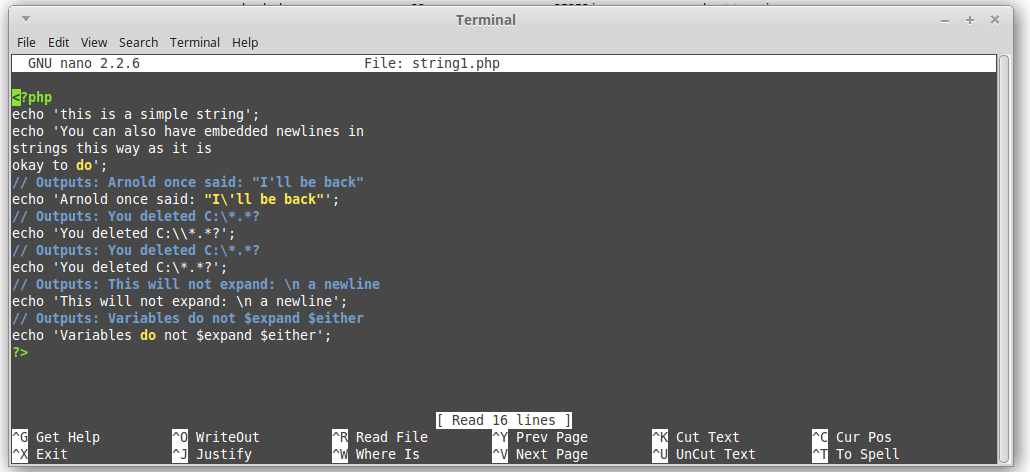Screen dimensions: 1030x472
Task: Click the 'File: string1.php' header text
Action: click(x=432, y=64)
